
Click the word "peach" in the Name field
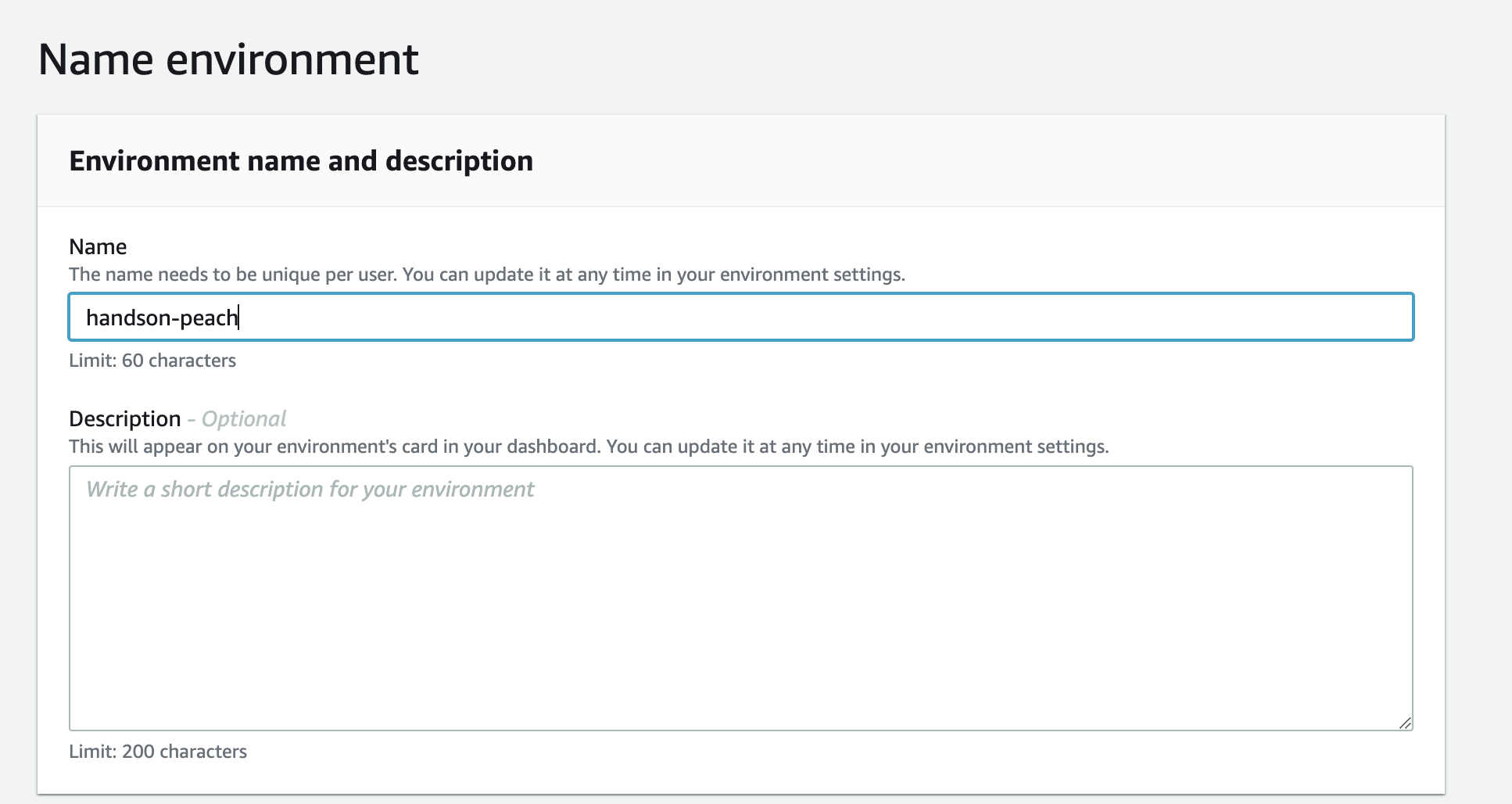pos(209,318)
